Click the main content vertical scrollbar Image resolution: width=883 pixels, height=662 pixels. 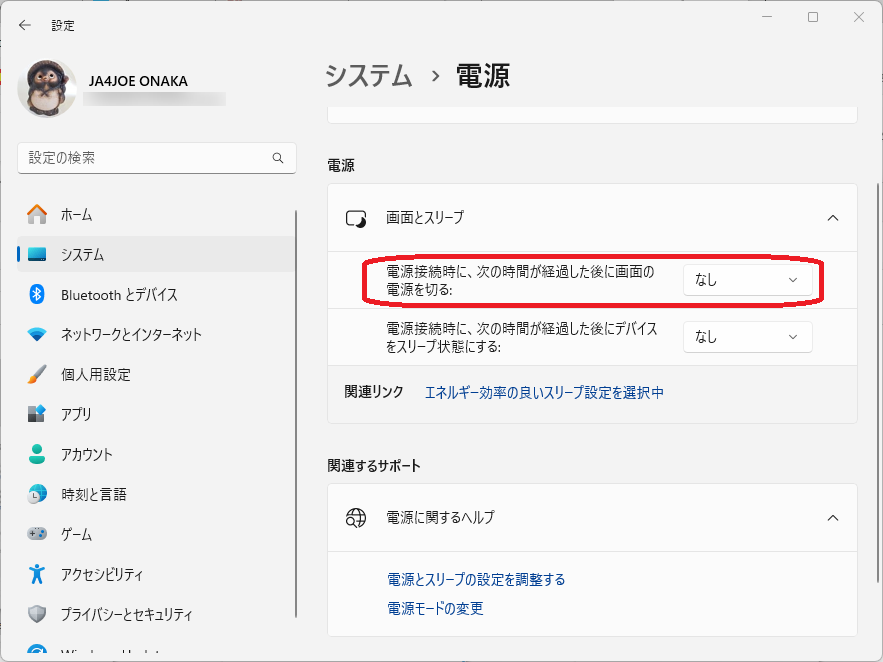tap(877, 383)
